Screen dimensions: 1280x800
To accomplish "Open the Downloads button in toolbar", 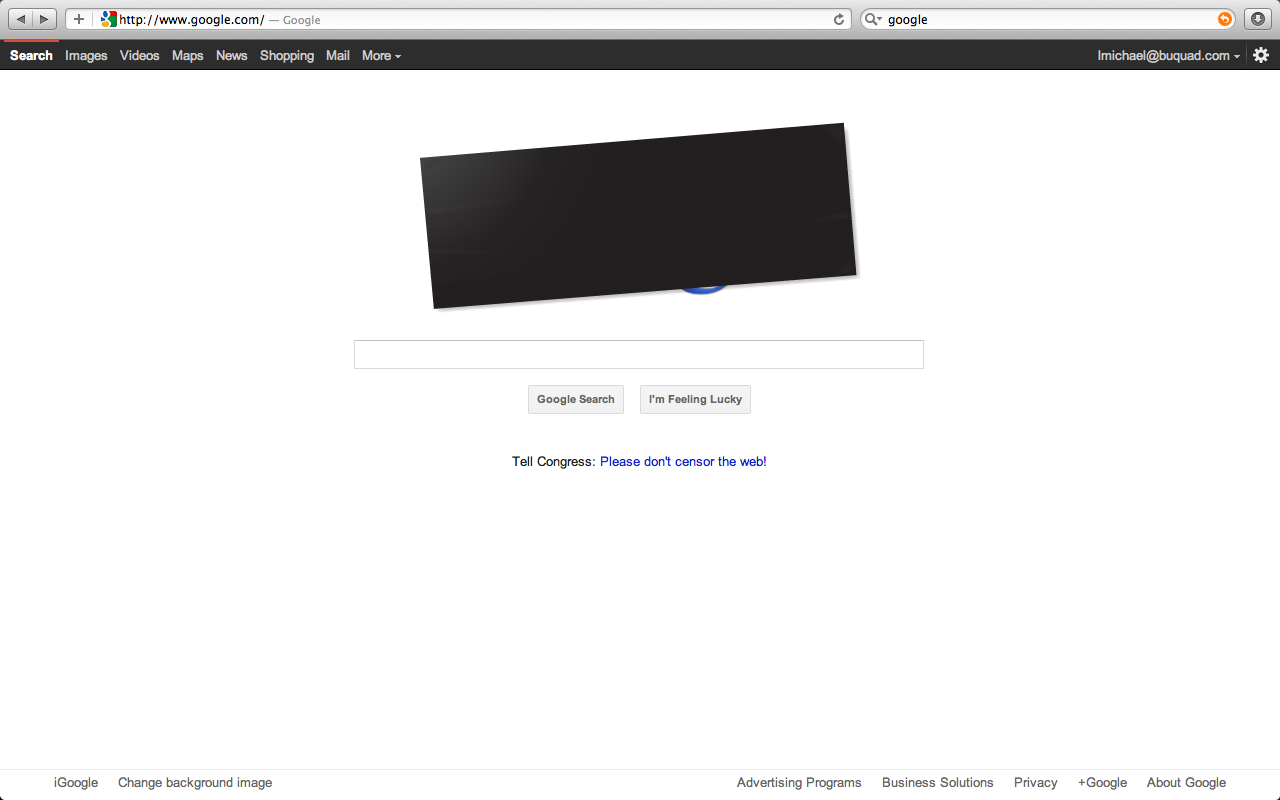I will 1258,19.
